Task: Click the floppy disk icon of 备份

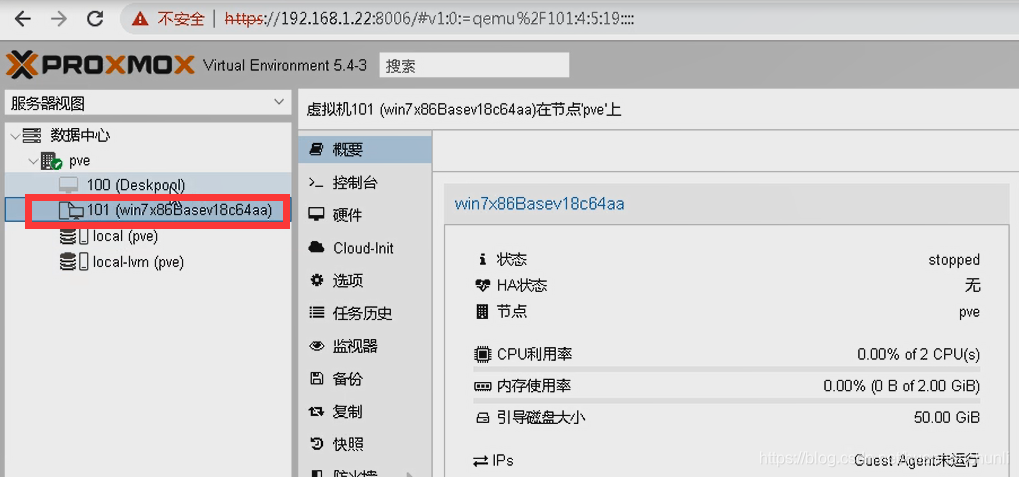Action: (316, 379)
